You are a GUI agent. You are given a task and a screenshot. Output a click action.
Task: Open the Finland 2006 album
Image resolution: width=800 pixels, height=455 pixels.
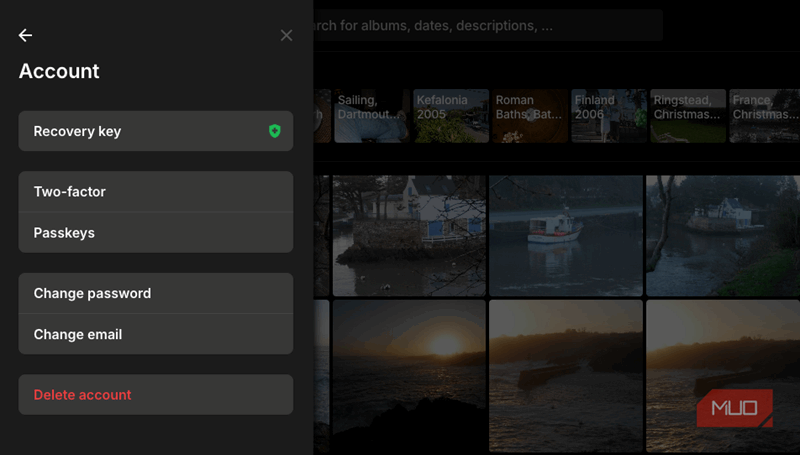click(607, 116)
